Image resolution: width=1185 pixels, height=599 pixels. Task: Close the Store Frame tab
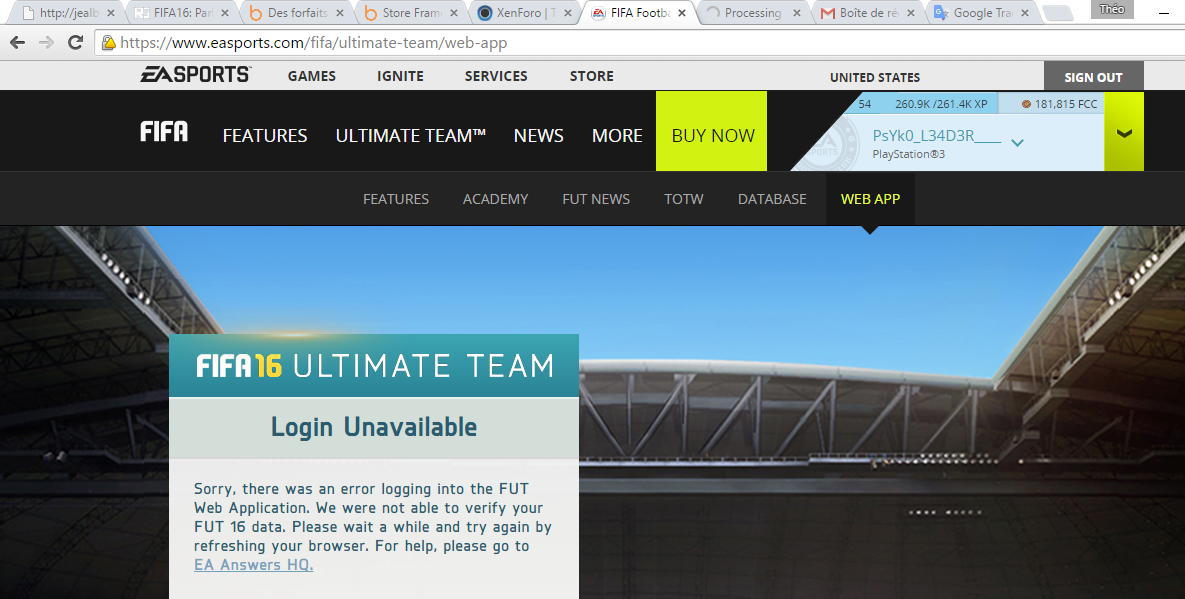tap(454, 13)
